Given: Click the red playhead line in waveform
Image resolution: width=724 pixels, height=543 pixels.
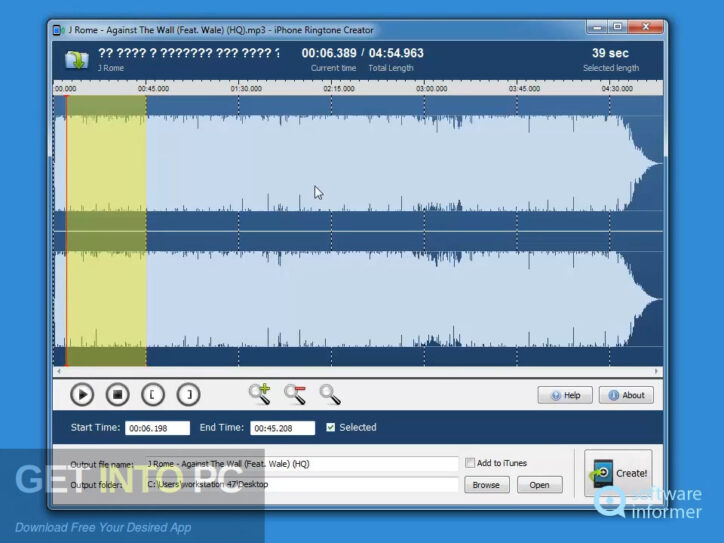Looking at the screenshot, I should (x=66, y=231).
